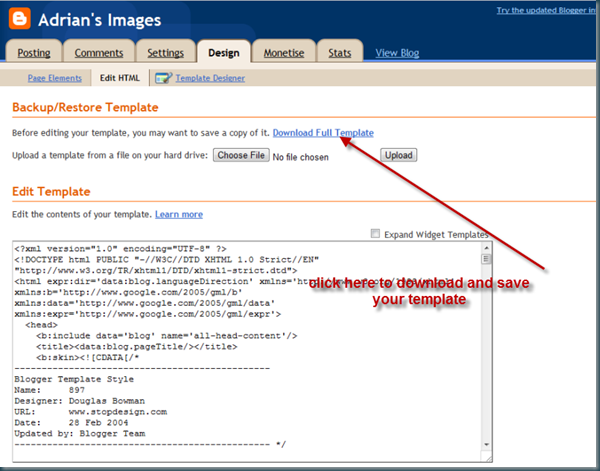
Task: Click the 'Updated by: Blogger Team' line
Action: point(80,434)
